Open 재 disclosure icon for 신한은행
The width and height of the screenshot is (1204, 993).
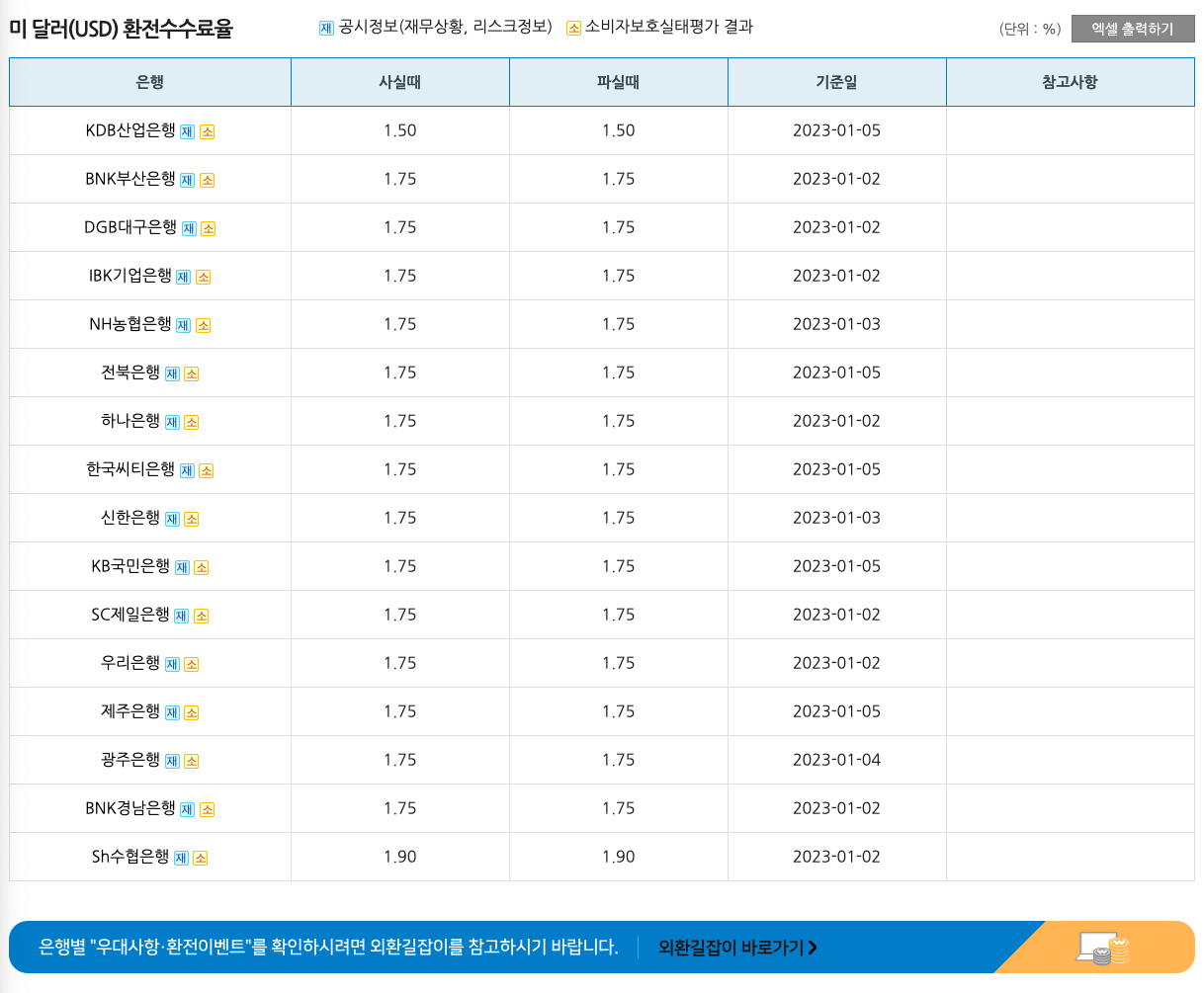click(172, 519)
